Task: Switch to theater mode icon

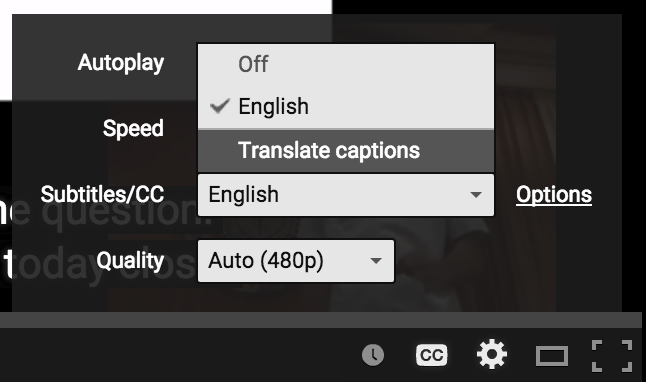Action: click(x=552, y=356)
